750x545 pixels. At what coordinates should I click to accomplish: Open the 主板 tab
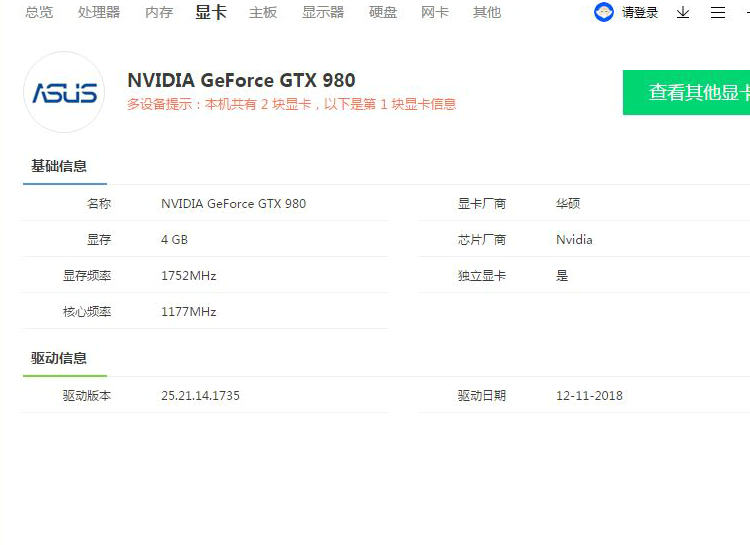[263, 12]
